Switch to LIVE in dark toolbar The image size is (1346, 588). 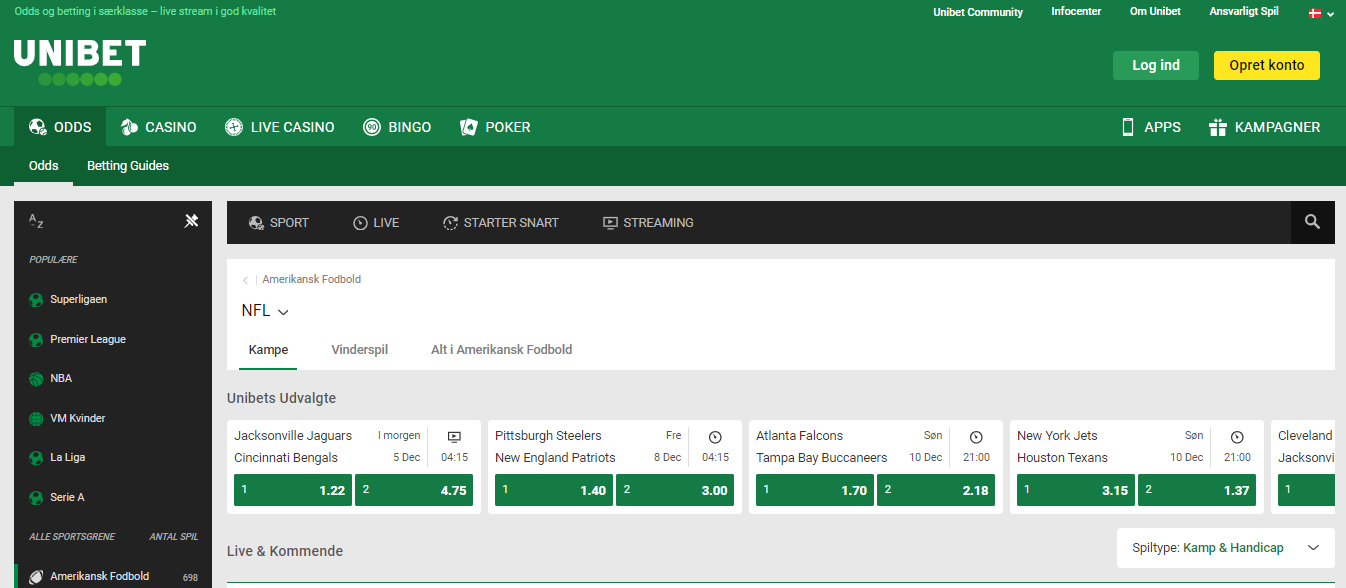click(376, 222)
